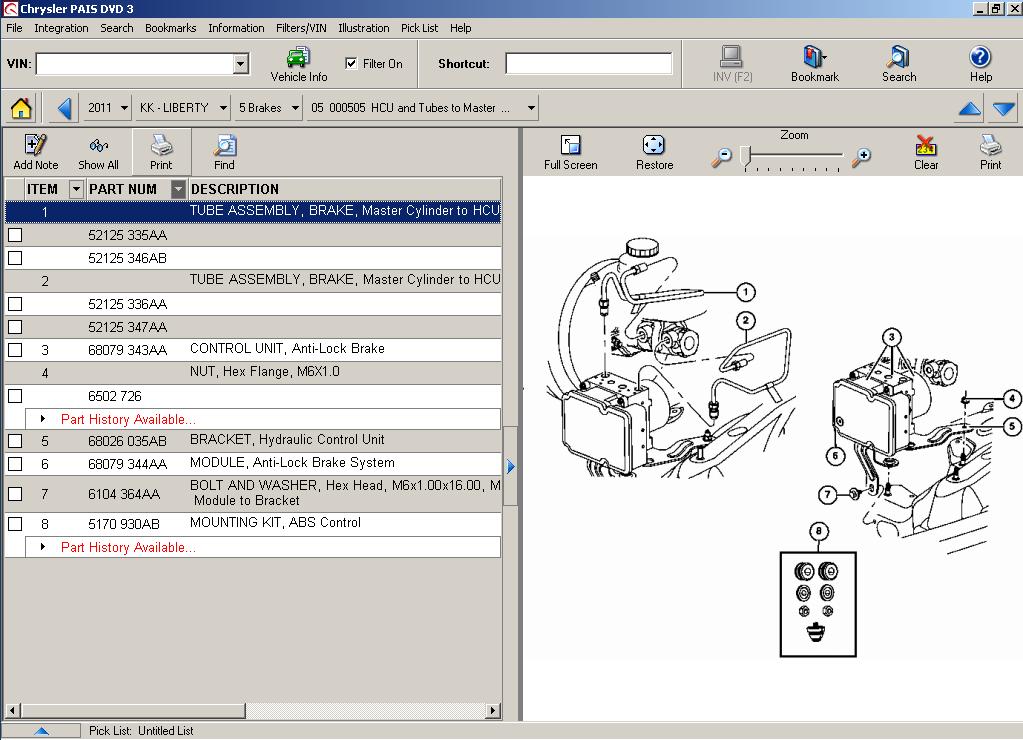Screen dimensions: 1023x740
Task: Open the Information menu
Action: tap(236, 28)
